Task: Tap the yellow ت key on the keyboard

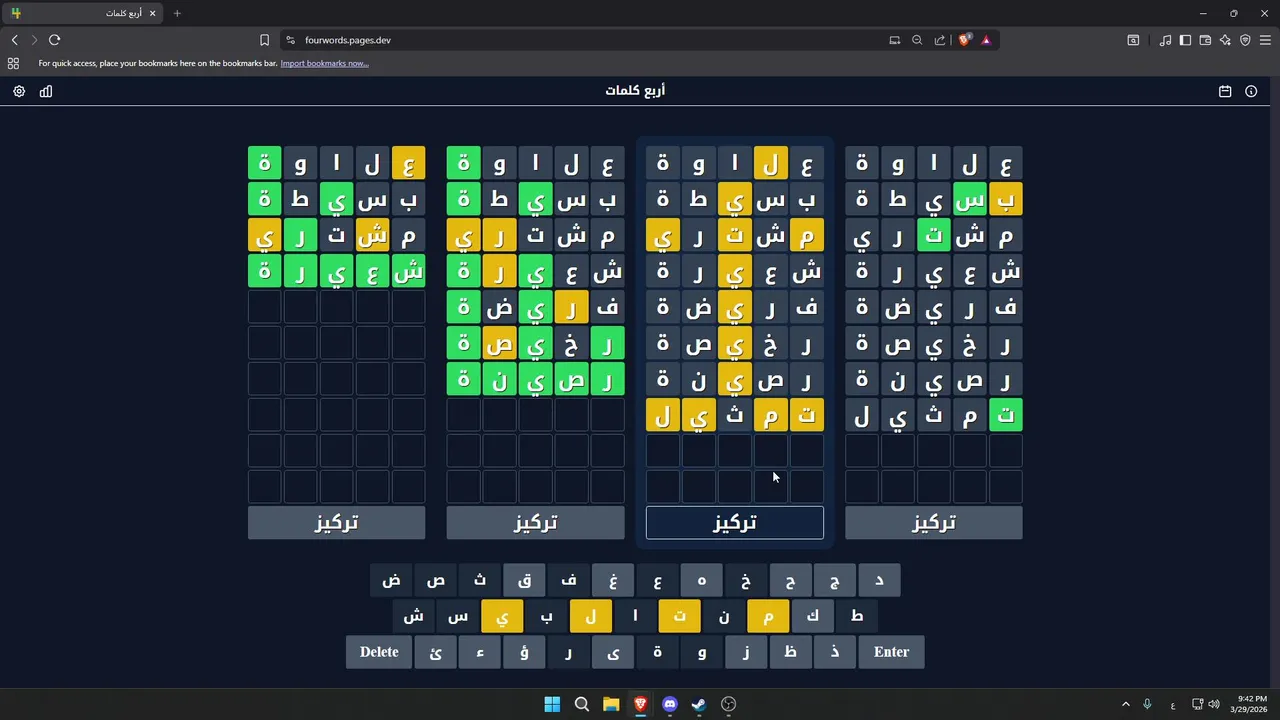Action: (x=679, y=616)
